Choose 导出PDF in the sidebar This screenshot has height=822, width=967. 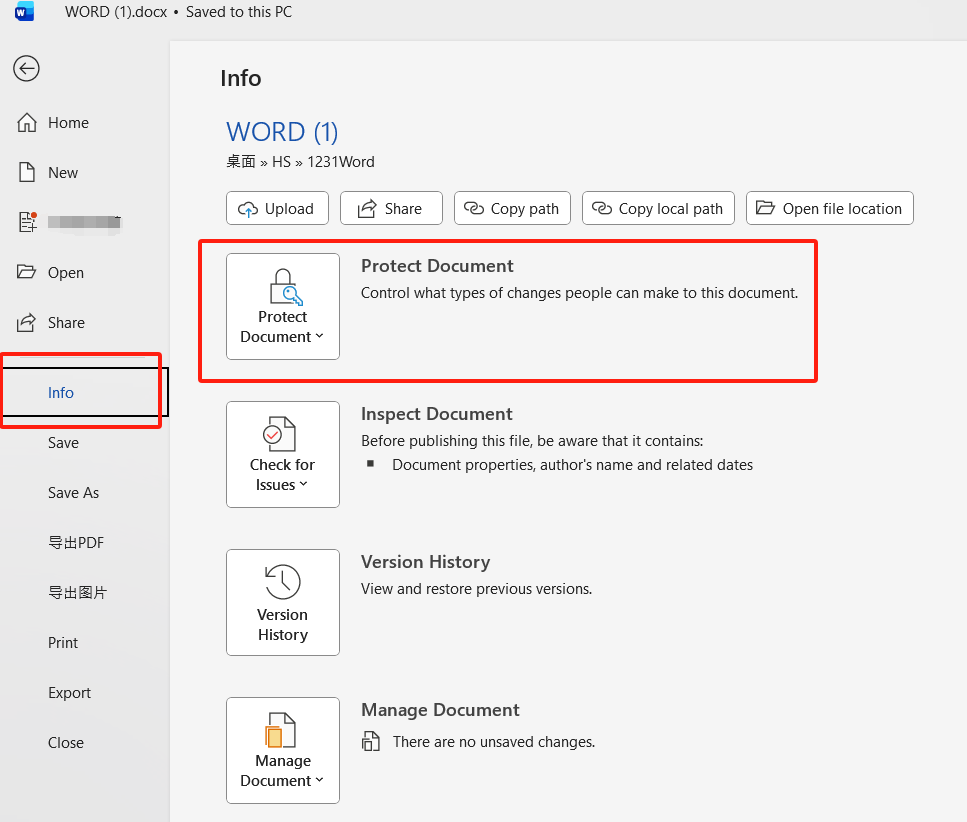(x=76, y=542)
